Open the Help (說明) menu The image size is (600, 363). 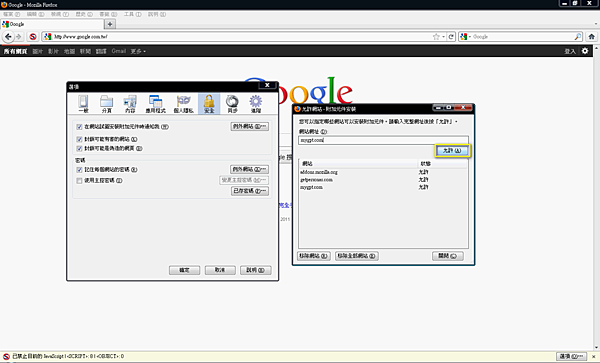pos(157,14)
